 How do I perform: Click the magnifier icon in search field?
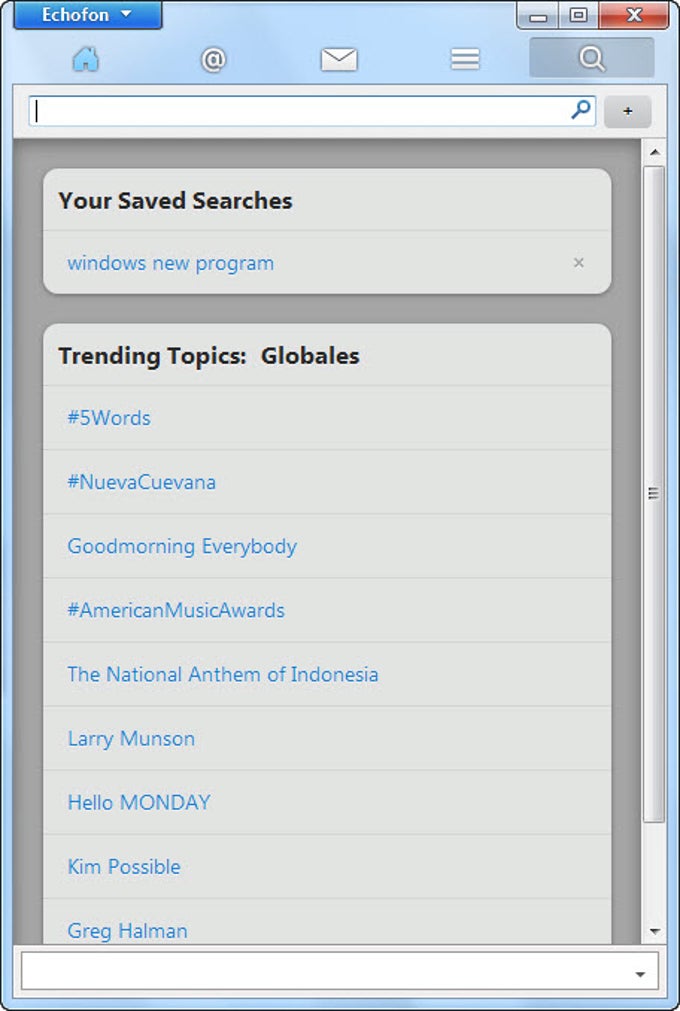click(x=581, y=111)
